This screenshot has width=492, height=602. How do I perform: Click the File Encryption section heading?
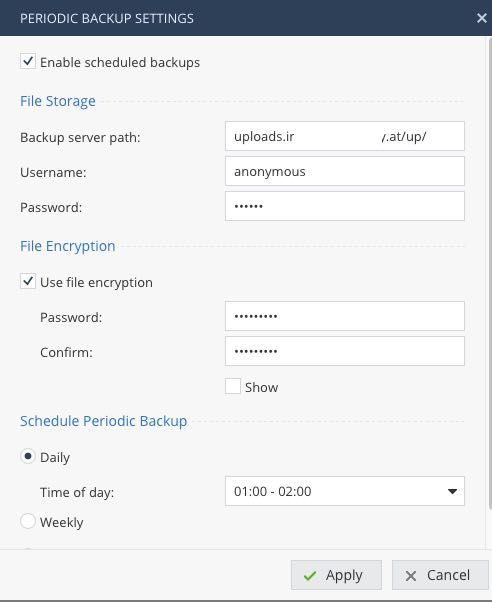point(68,246)
